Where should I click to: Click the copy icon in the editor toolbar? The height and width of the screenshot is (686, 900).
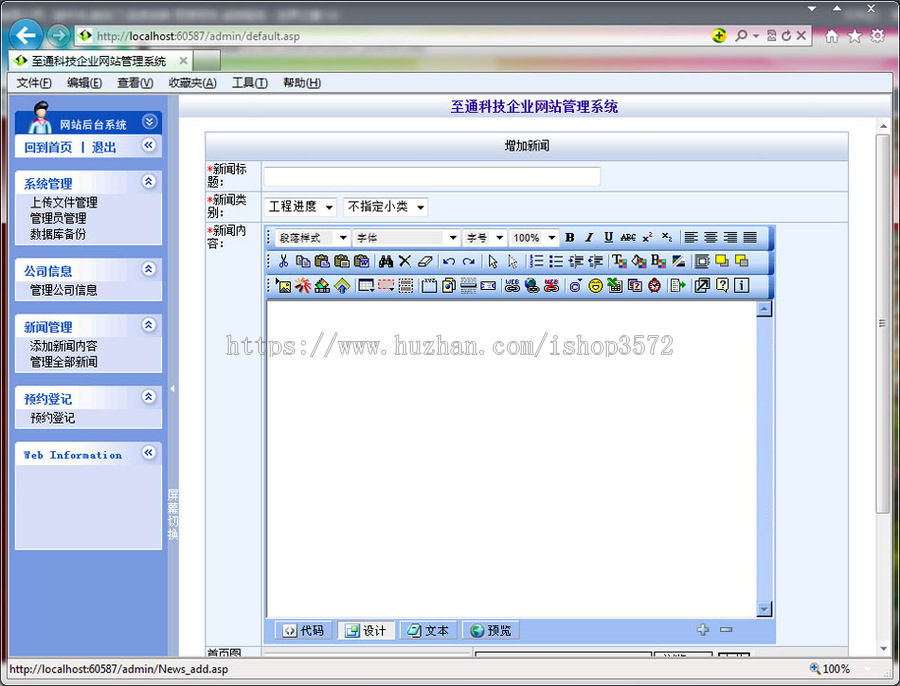click(302, 261)
